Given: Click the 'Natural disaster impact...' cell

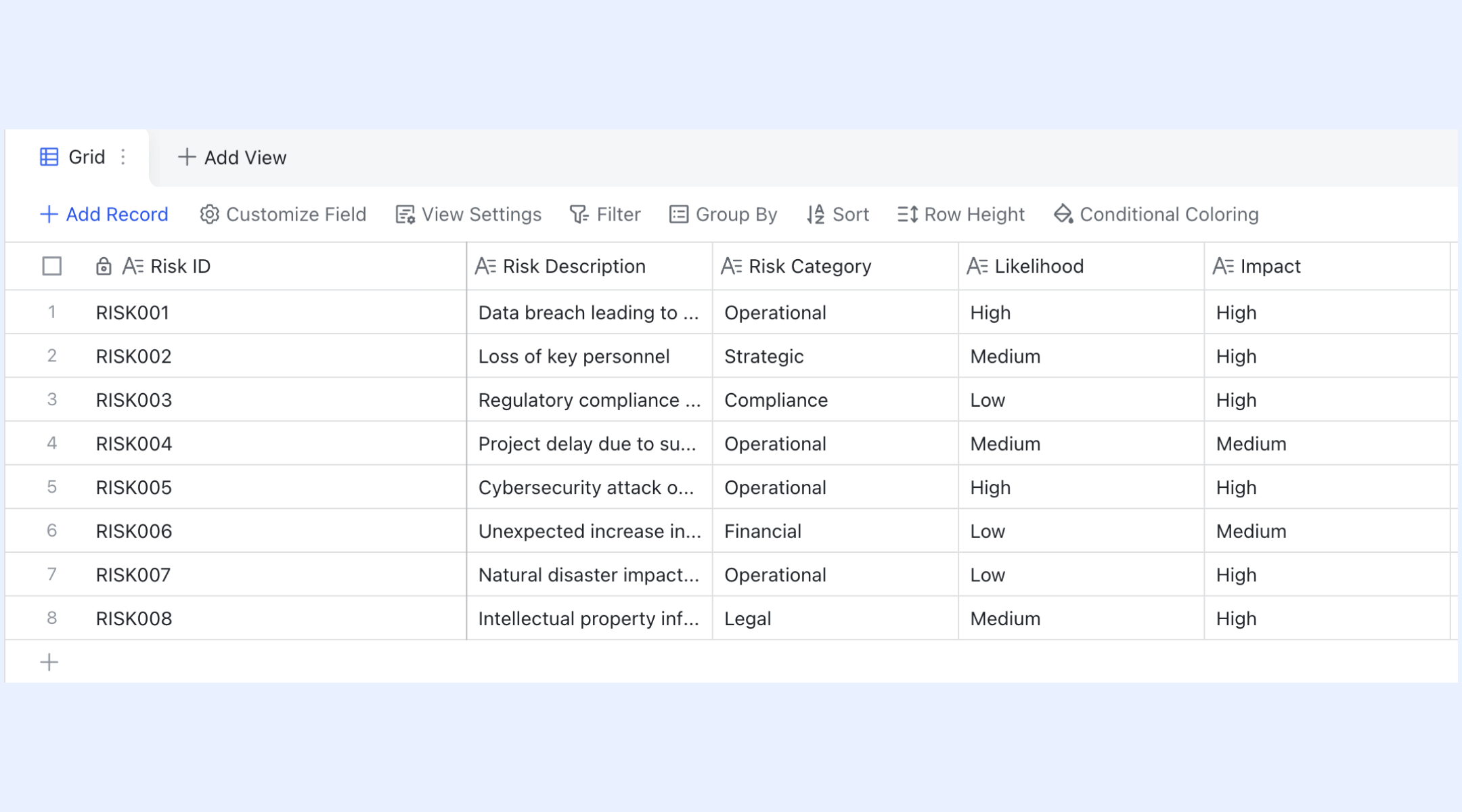Looking at the screenshot, I should (x=590, y=574).
